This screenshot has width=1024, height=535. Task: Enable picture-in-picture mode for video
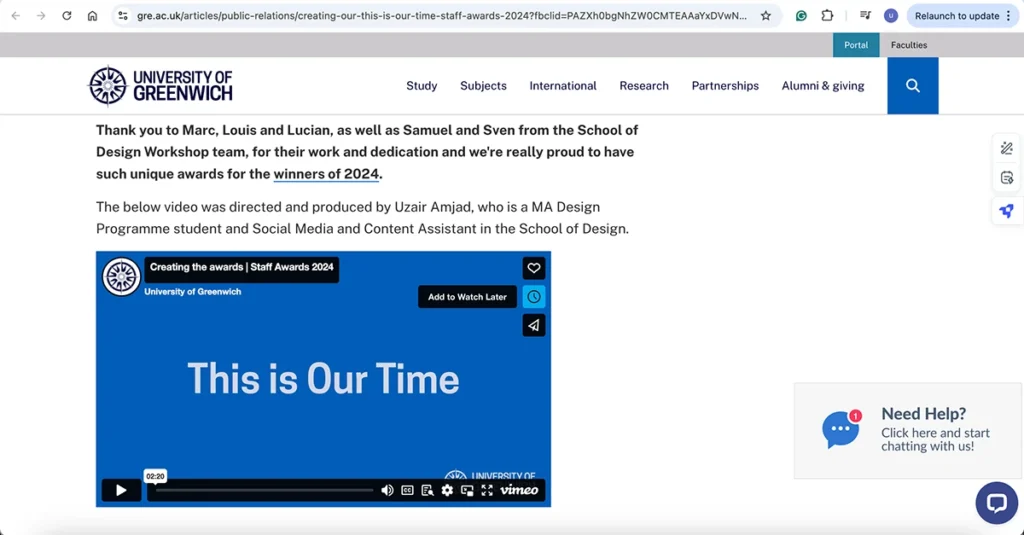pos(467,490)
